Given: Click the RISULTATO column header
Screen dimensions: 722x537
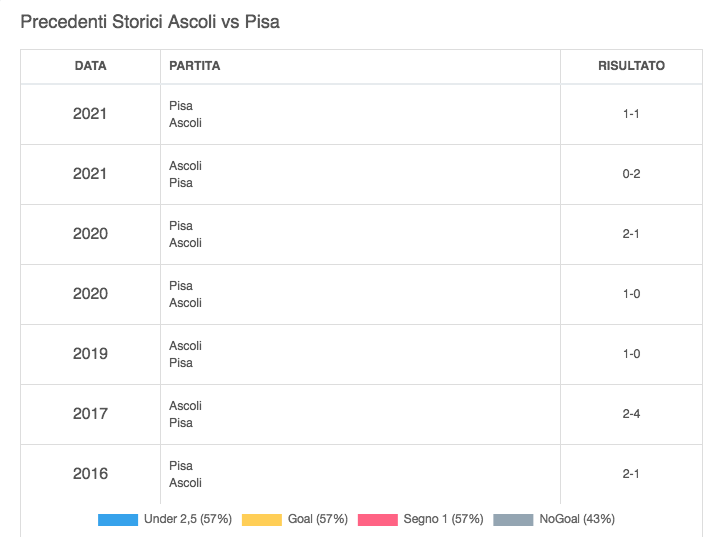Looking at the screenshot, I should 631,66.
